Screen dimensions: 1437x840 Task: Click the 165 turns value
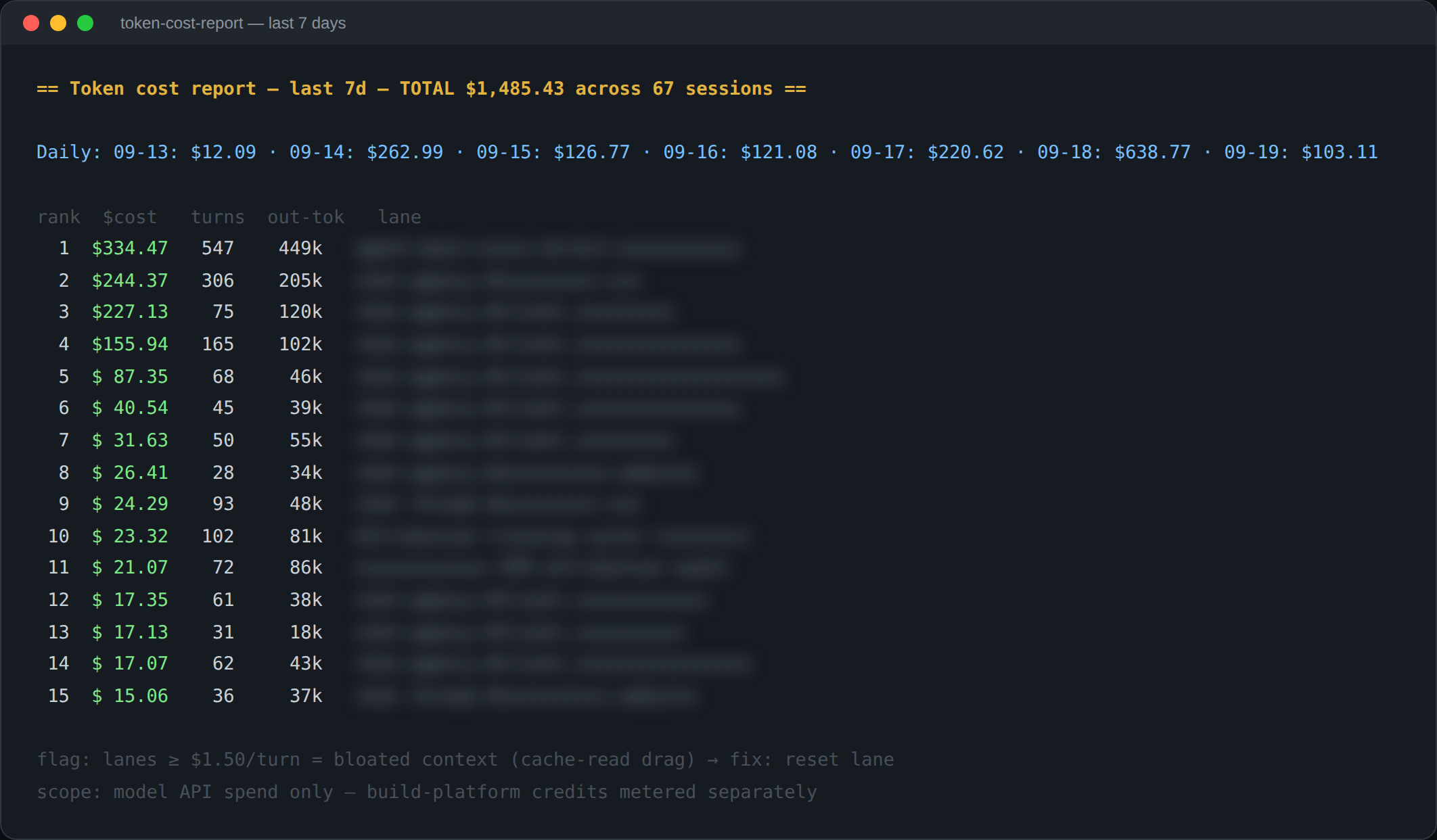tap(218, 344)
